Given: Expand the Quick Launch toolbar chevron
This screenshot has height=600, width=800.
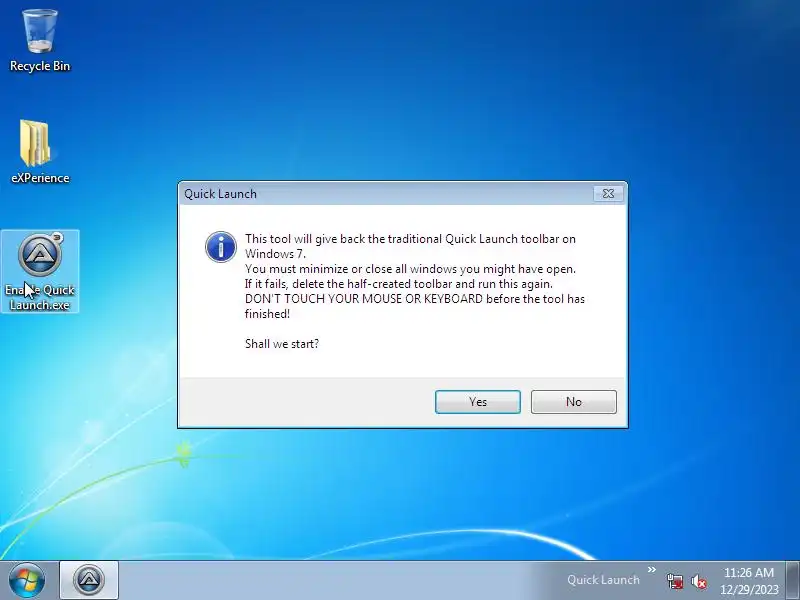Looking at the screenshot, I should click(x=652, y=570).
